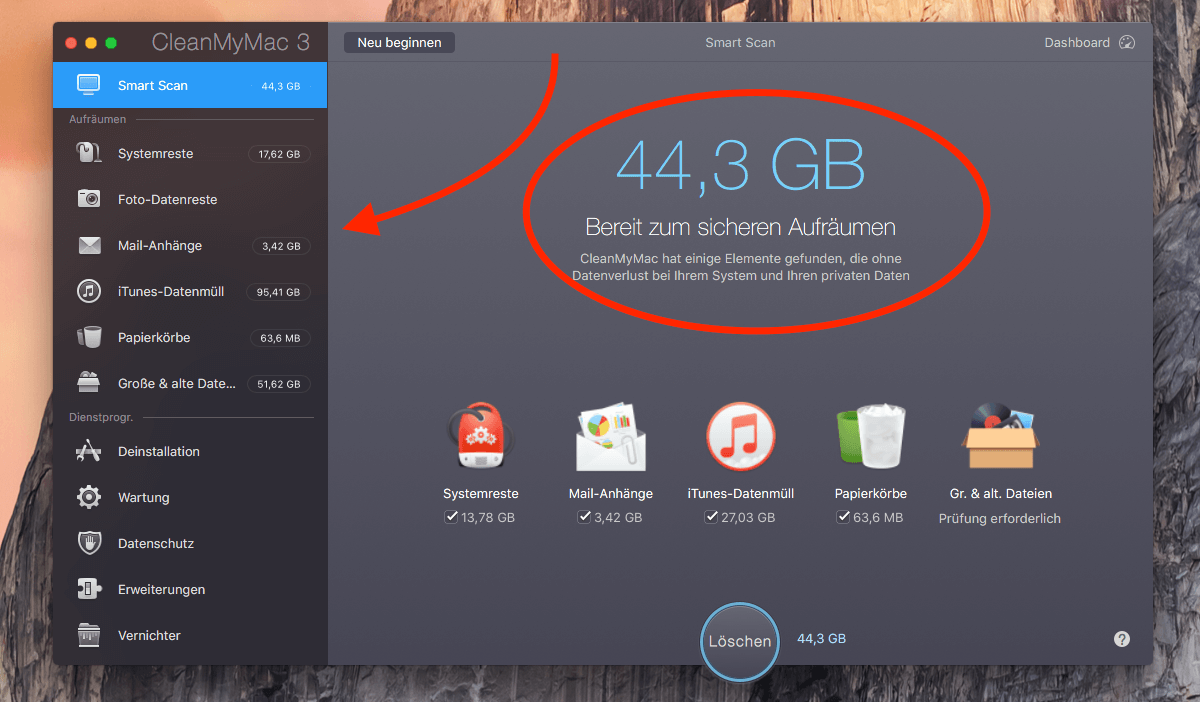
Task: Click the 44,3 GB value beside Löschen
Action: coord(821,638)
